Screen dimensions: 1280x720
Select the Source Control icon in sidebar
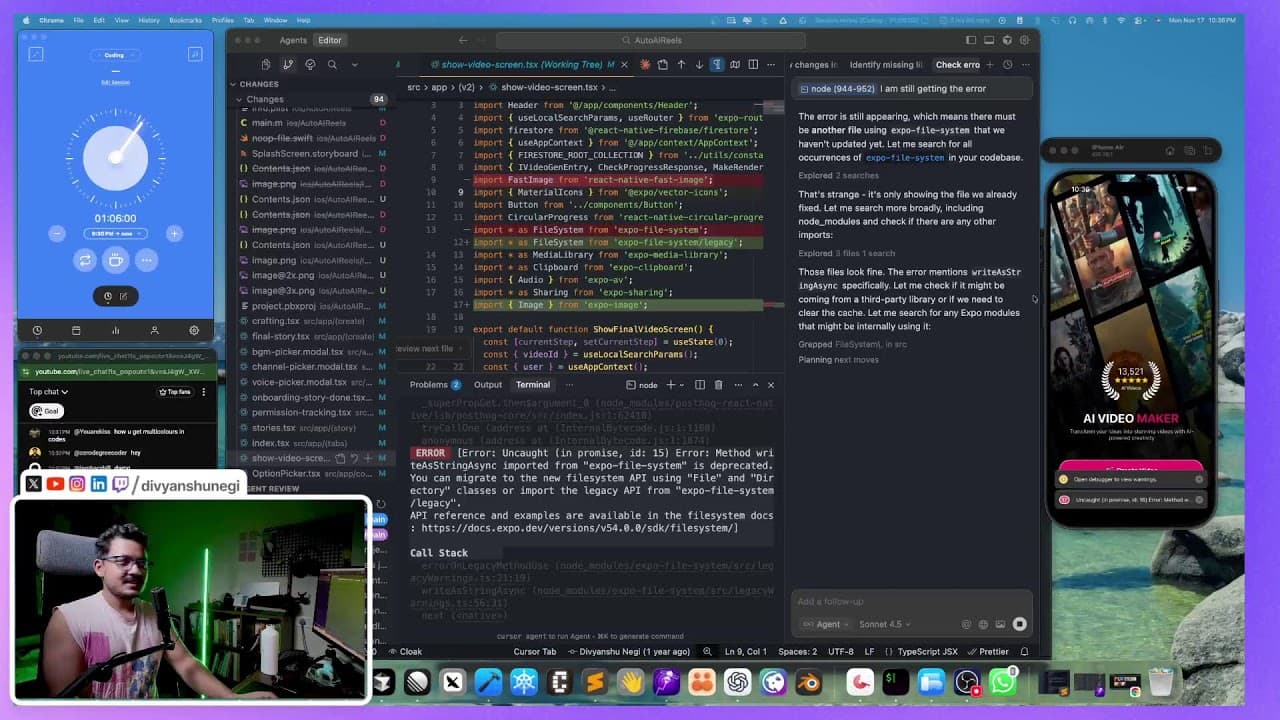288,64
